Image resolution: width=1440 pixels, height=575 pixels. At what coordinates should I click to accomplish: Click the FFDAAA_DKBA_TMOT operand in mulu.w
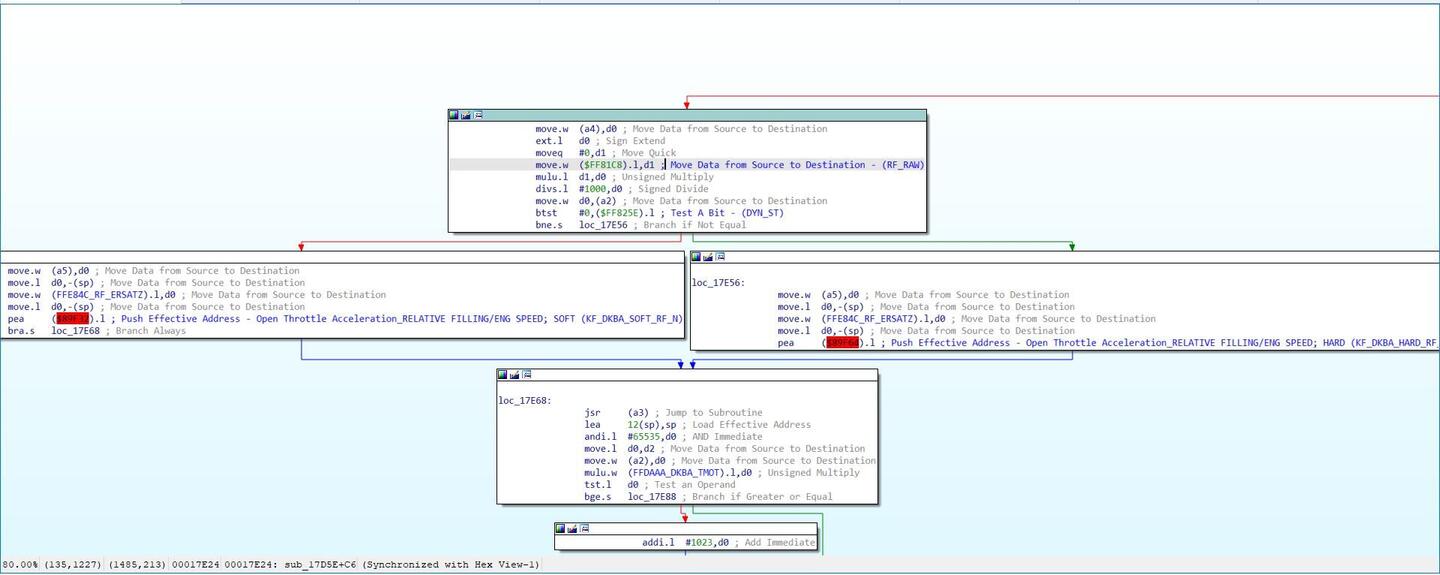click(x=677, y=473)
